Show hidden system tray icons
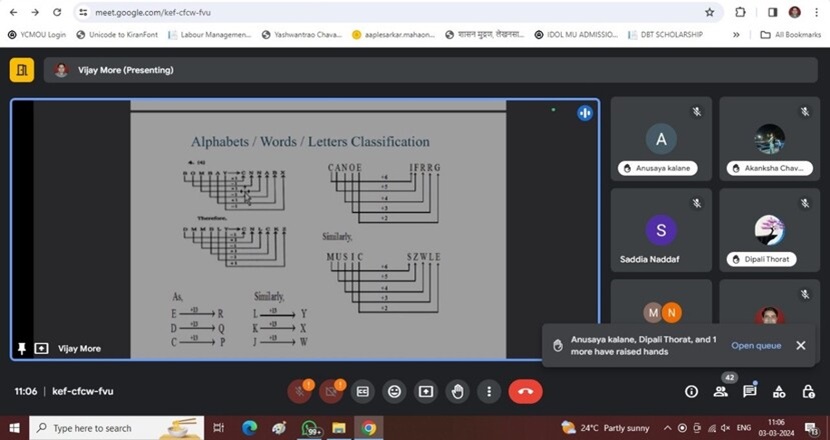Screen dimensions: 830x440 [667, 428]
